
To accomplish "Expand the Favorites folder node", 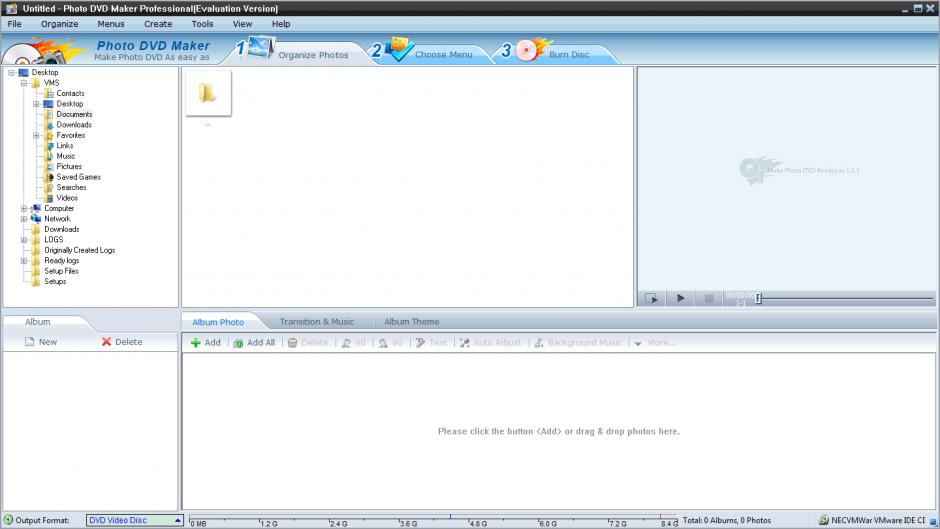I will click(36, 136).
